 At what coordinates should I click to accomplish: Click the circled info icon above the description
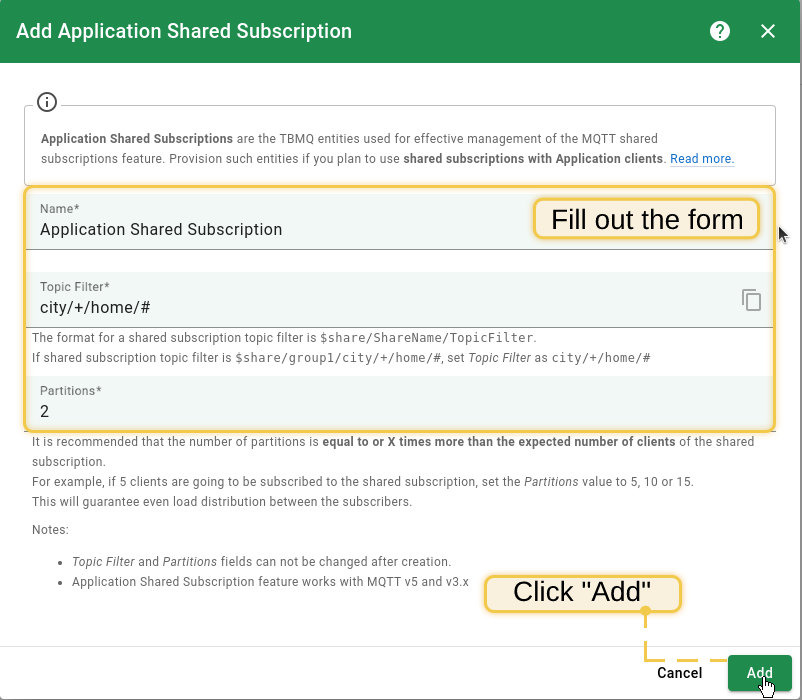pos(46,101)
